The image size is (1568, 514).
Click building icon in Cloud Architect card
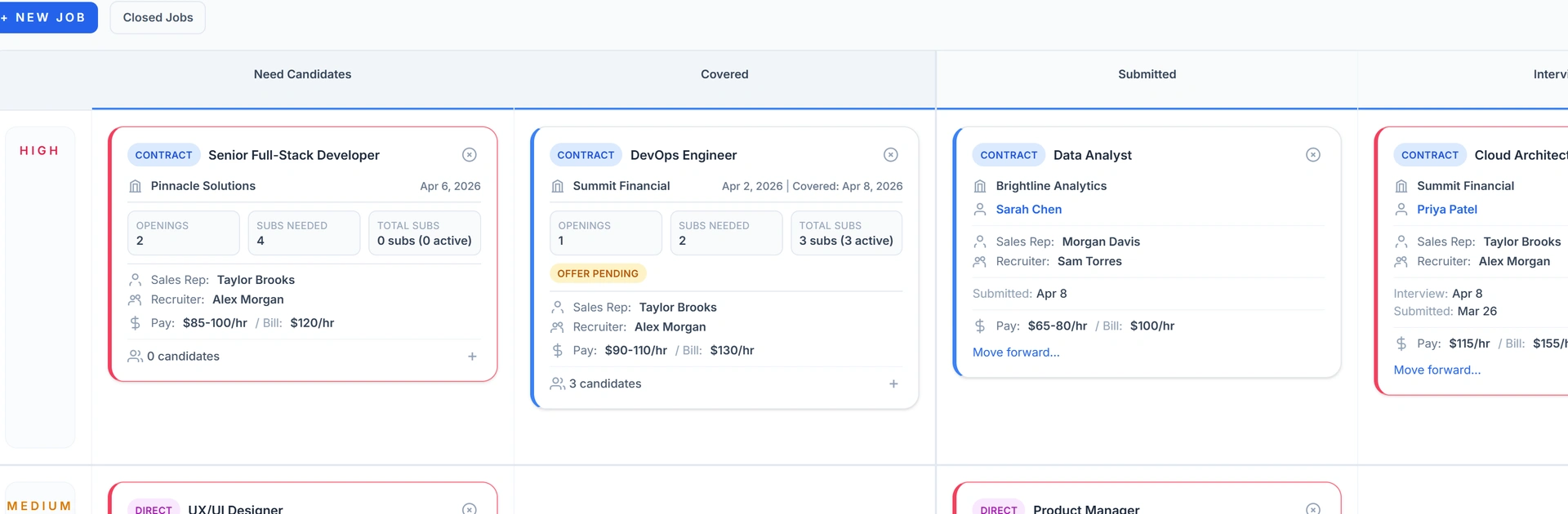[1401, 186]
